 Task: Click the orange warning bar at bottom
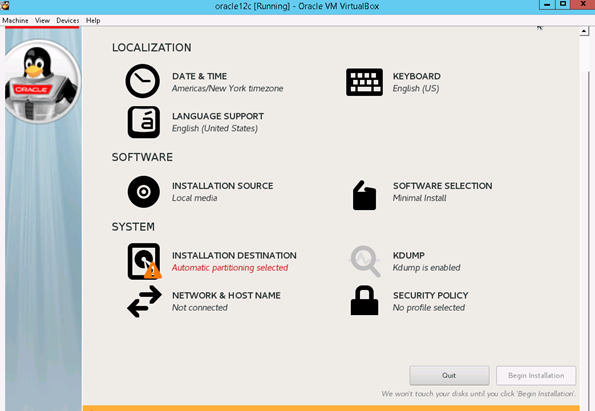coord(331,408)
